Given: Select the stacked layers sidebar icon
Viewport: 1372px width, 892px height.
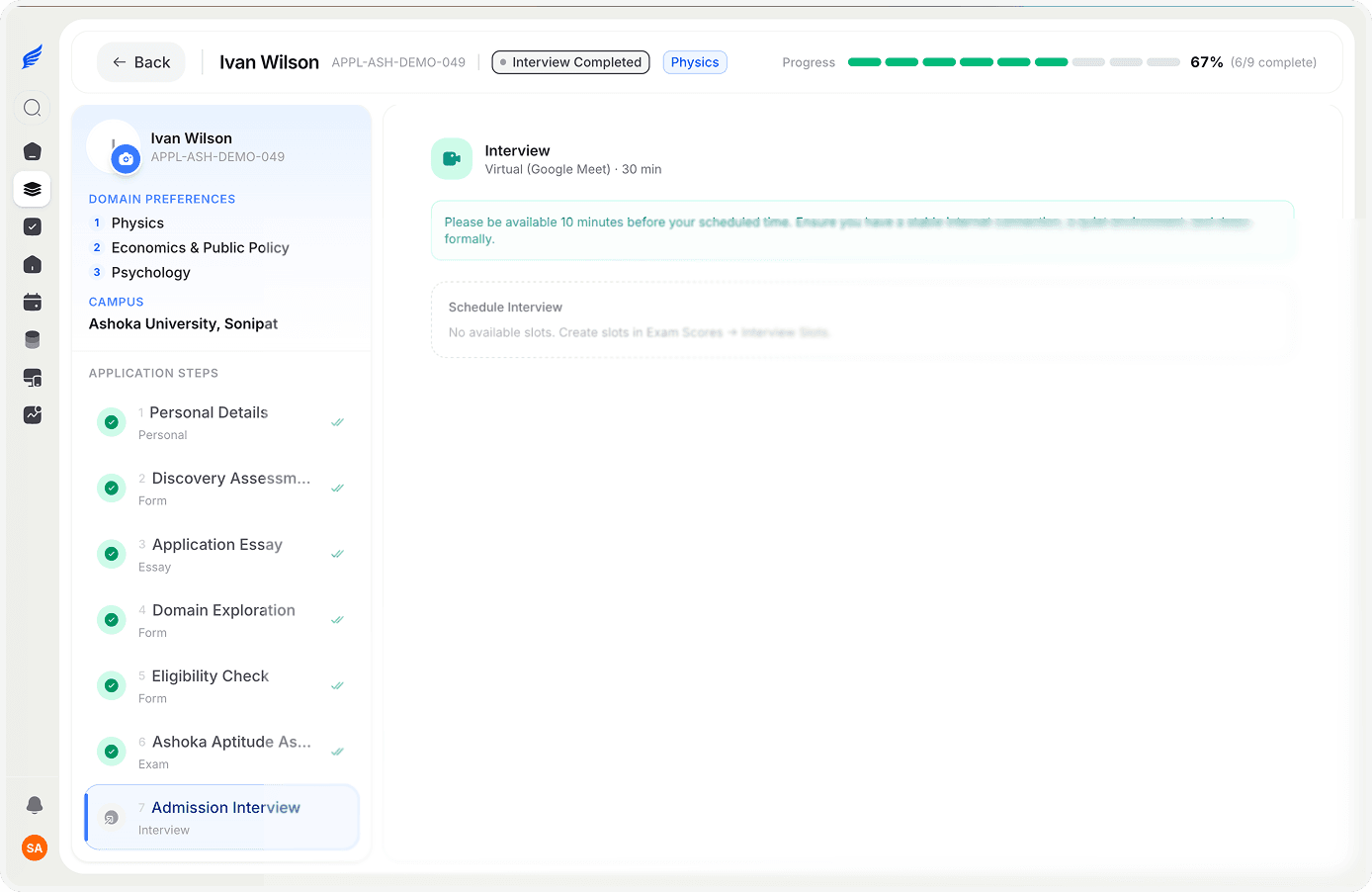Looking at the screenshot, I should (x=33, y=189).
